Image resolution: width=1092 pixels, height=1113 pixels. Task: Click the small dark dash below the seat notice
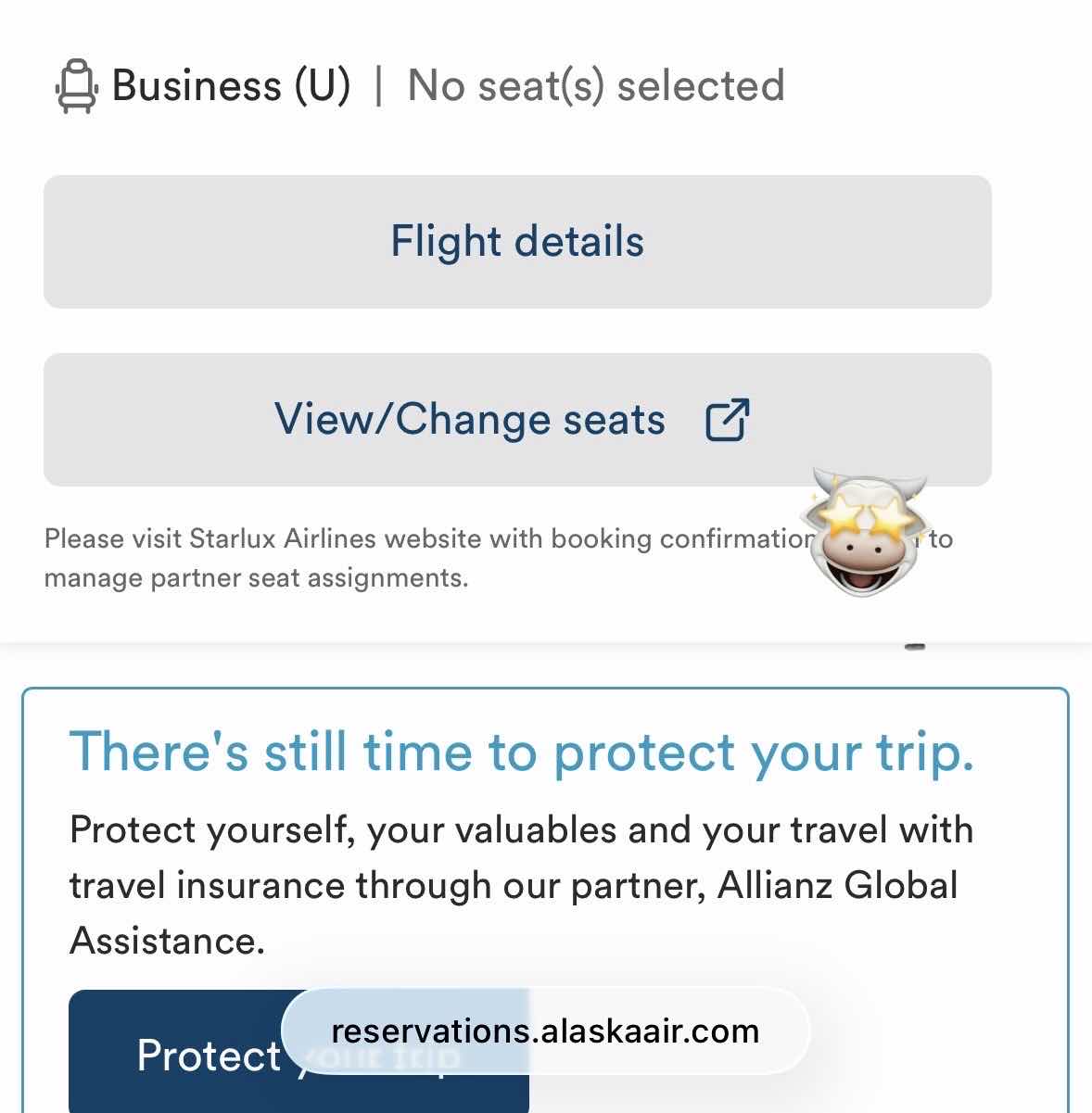(x=915, y=646)
